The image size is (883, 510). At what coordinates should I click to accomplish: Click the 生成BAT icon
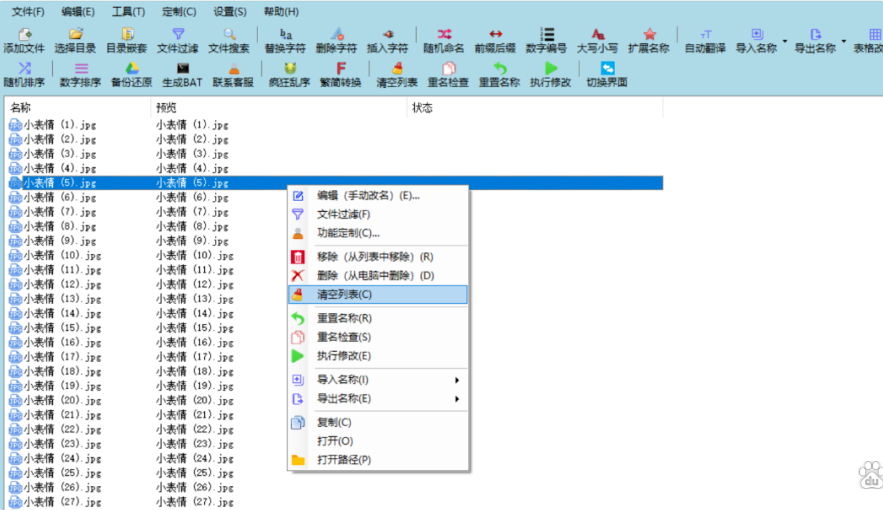[182, 69]
